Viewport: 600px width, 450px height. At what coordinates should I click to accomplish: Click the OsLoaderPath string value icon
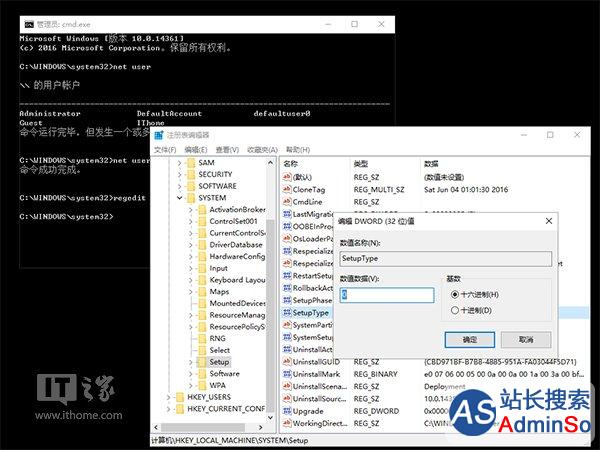tap(287, 238)
